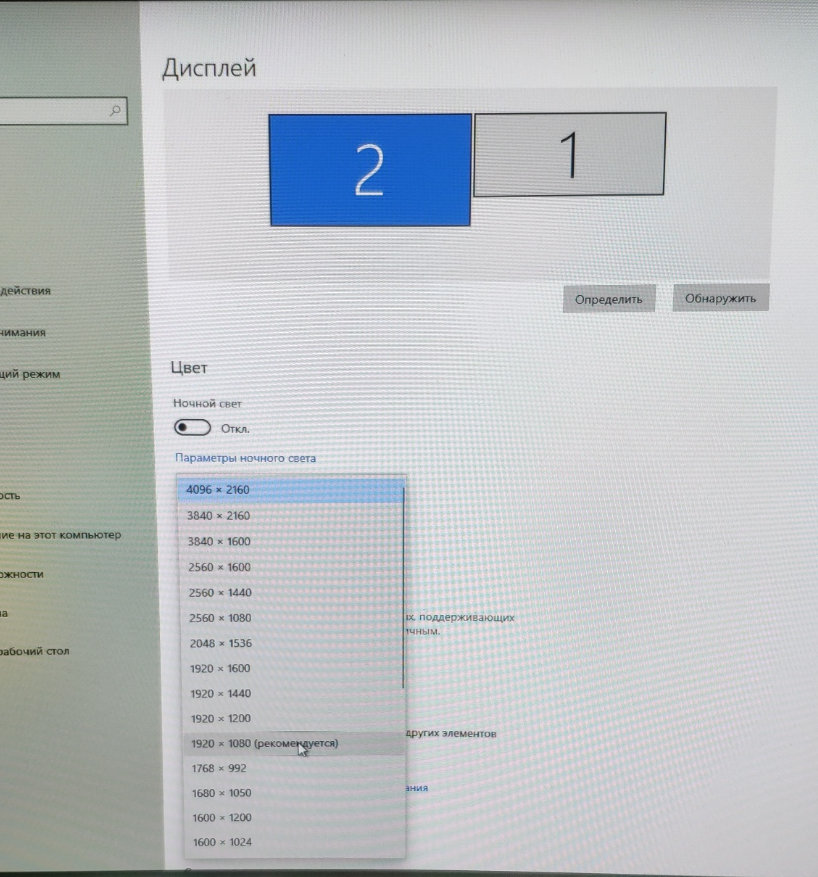The height and width of the screenshot is (877, 818).
Task: Choose 1920 × 1200 resolution
Action: [220, 719]
